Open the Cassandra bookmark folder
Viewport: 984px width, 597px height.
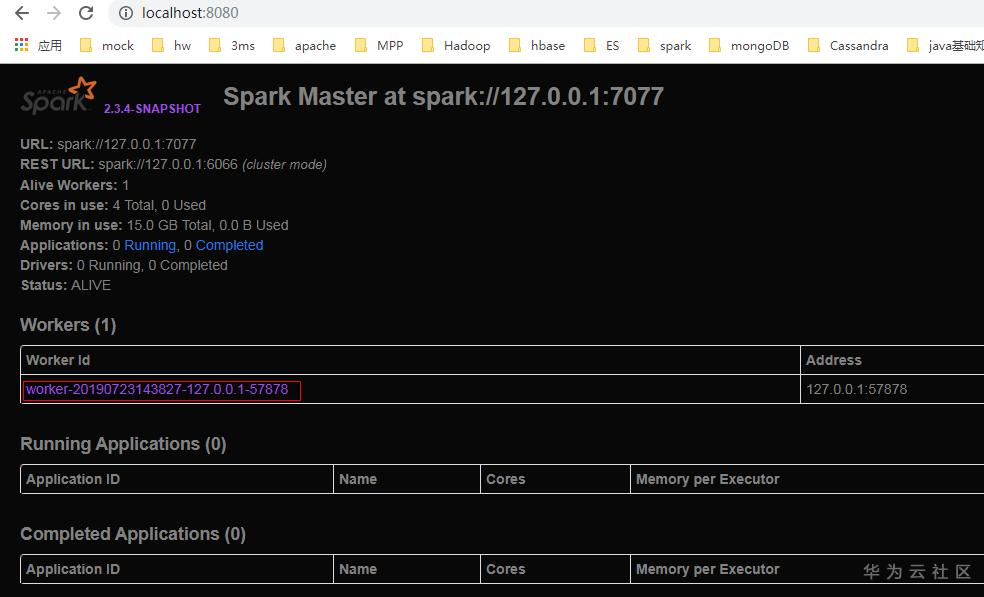[848, 45]
